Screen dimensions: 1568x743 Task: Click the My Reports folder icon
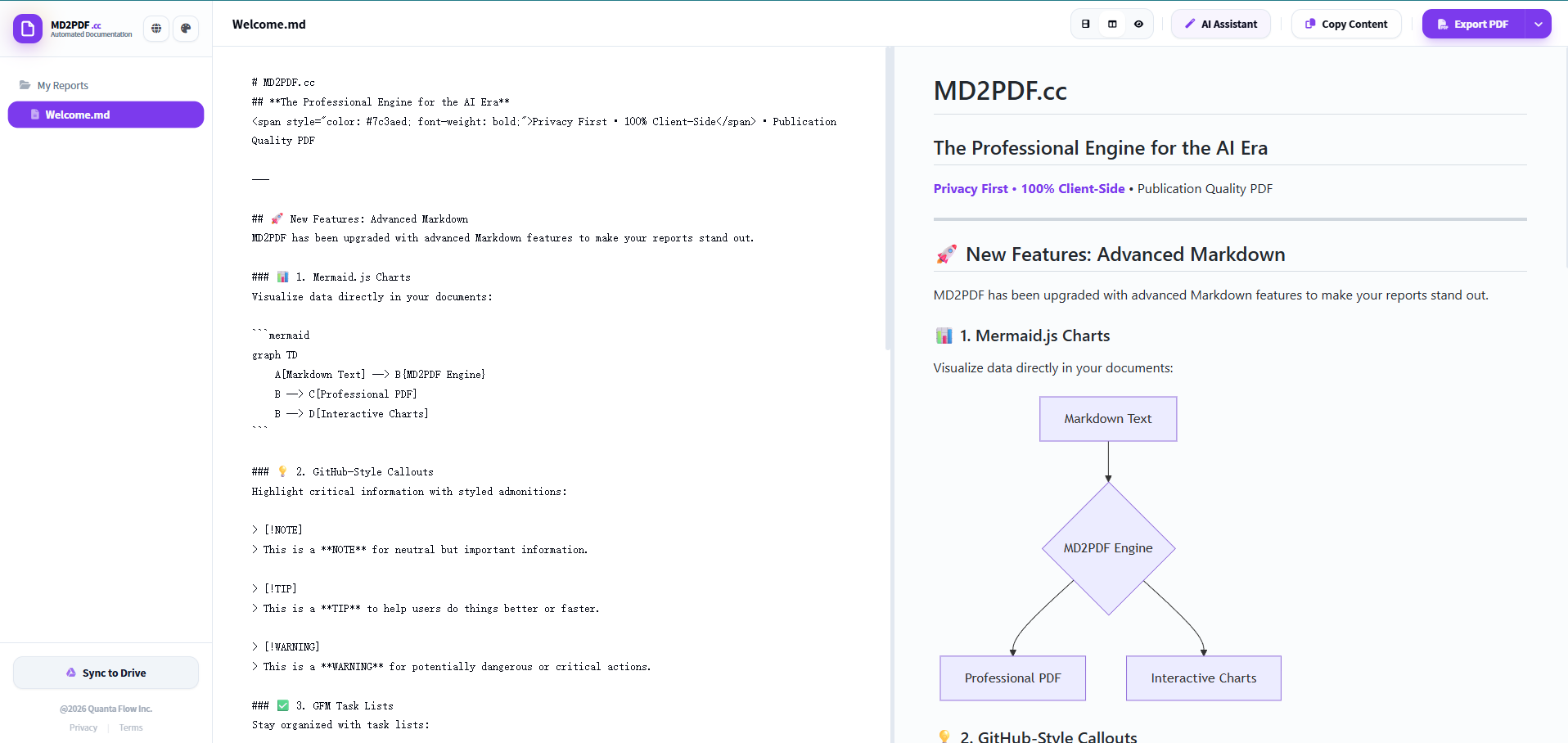24,84
